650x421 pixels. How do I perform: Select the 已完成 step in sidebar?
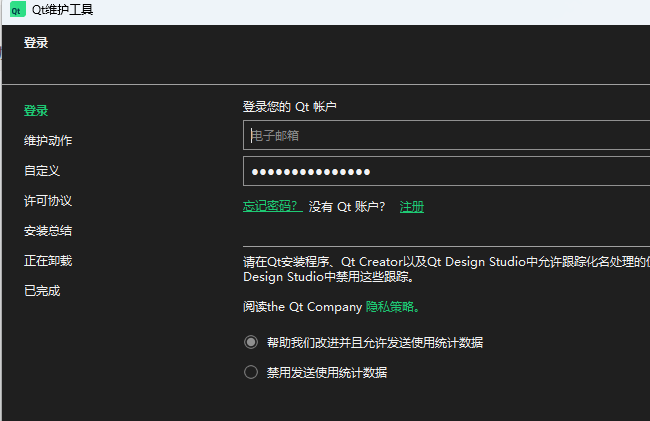pyautogui.click(x=42, y=291)
